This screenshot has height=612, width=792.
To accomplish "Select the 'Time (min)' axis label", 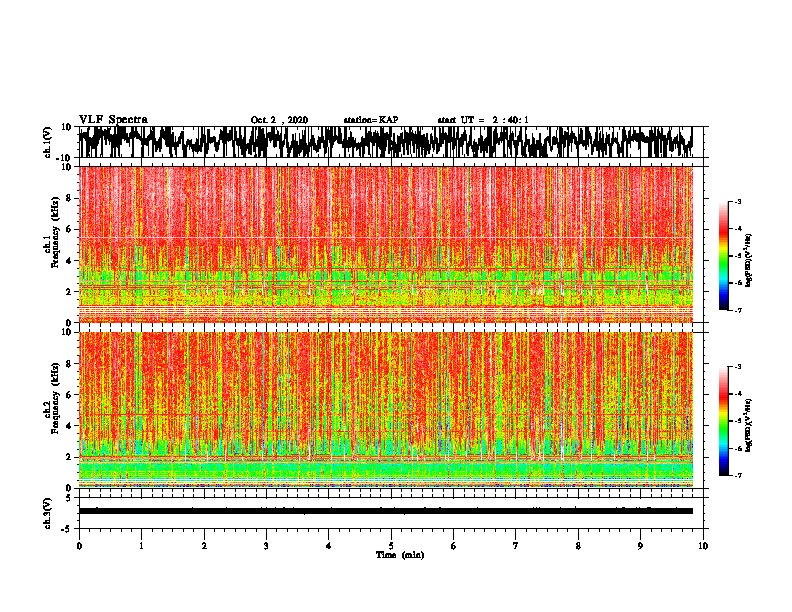I will 400,555.
